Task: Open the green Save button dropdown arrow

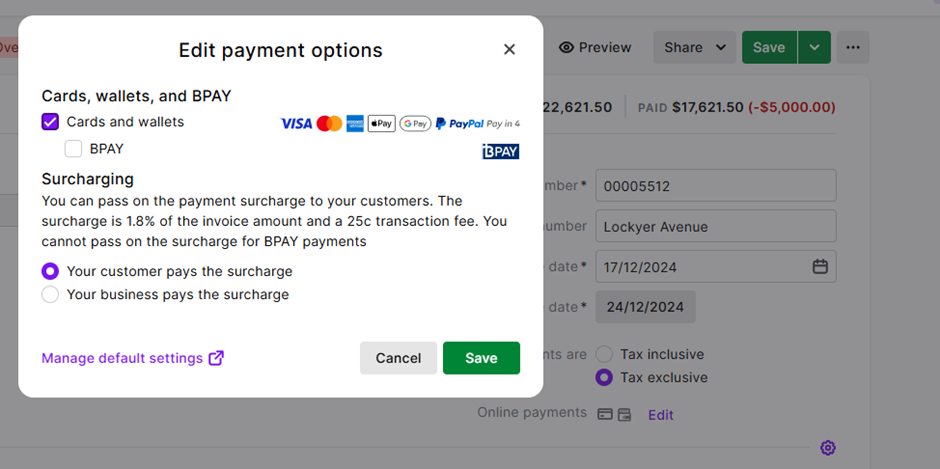Action: [x=815, y=47]
